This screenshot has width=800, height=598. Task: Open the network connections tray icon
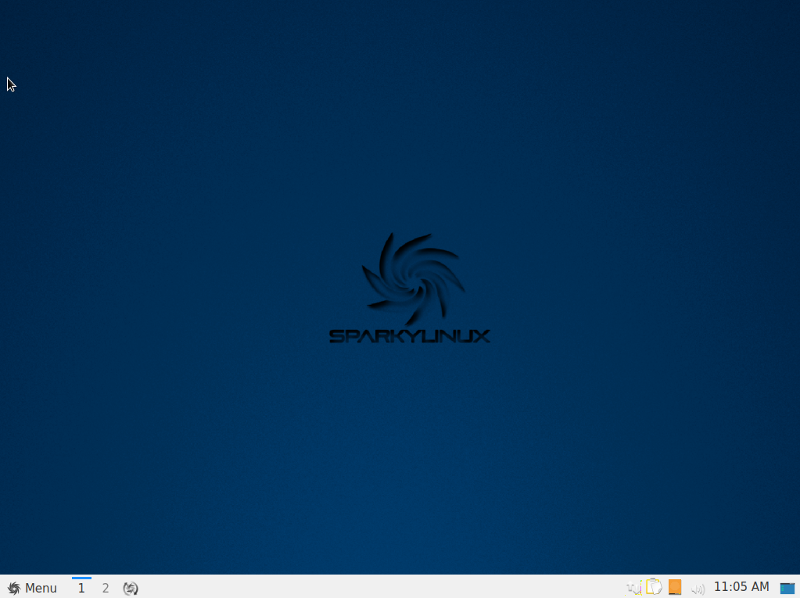[633, 588]
